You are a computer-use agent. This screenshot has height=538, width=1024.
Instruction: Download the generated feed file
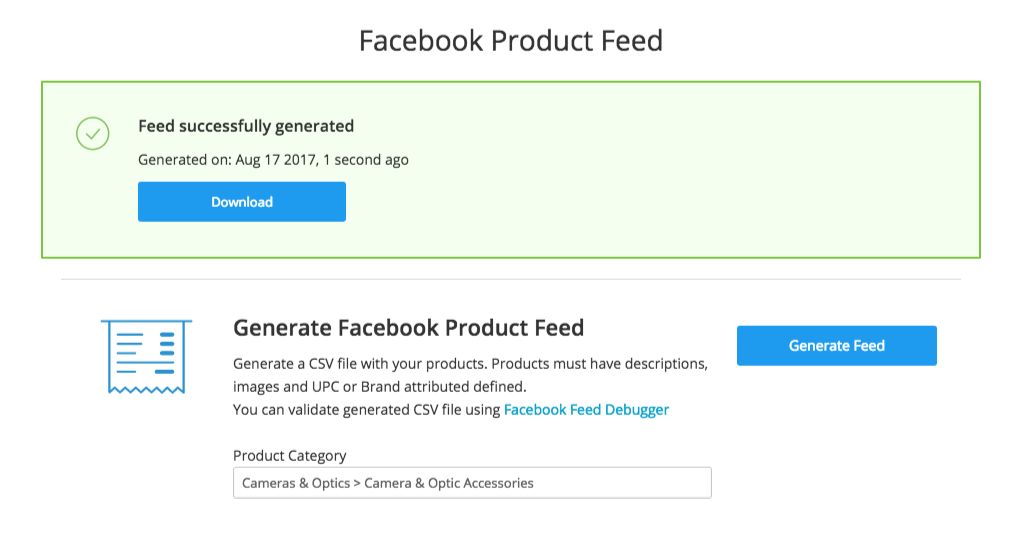(x=242, y=202)
